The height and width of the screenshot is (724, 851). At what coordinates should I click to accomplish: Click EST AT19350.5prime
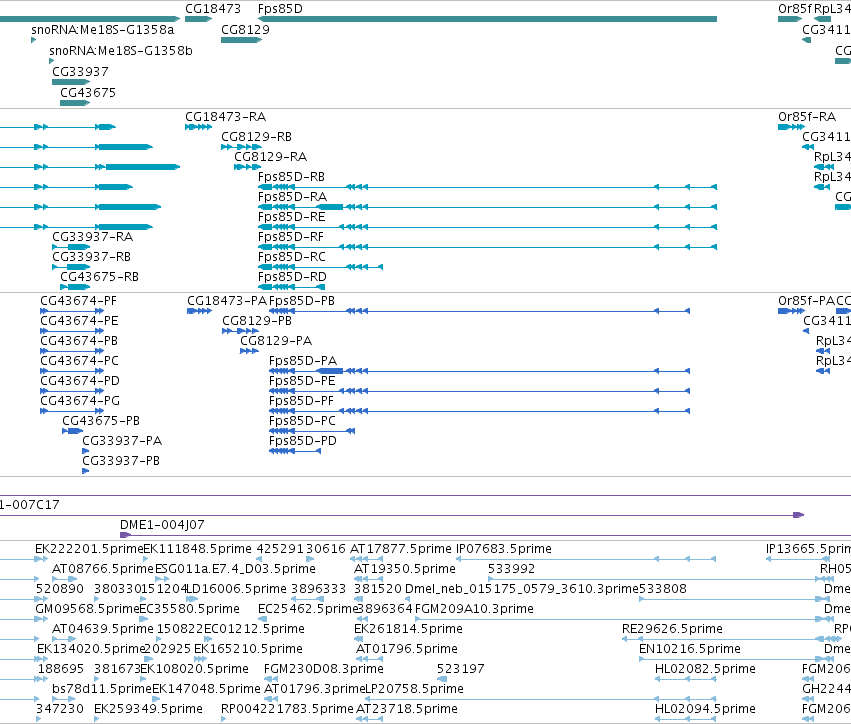tap(405, 569)
